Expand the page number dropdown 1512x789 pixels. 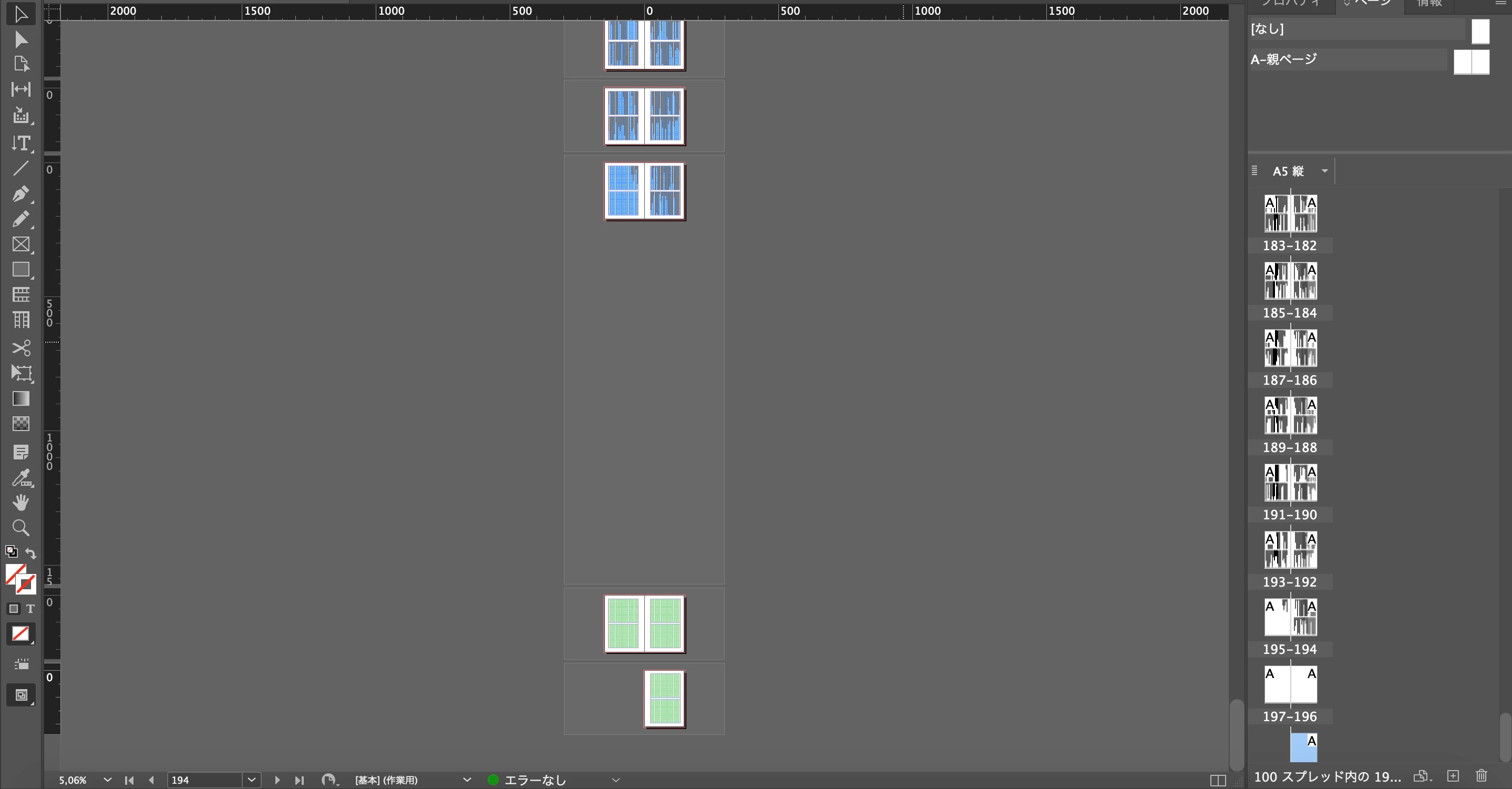tap(251, 780)
